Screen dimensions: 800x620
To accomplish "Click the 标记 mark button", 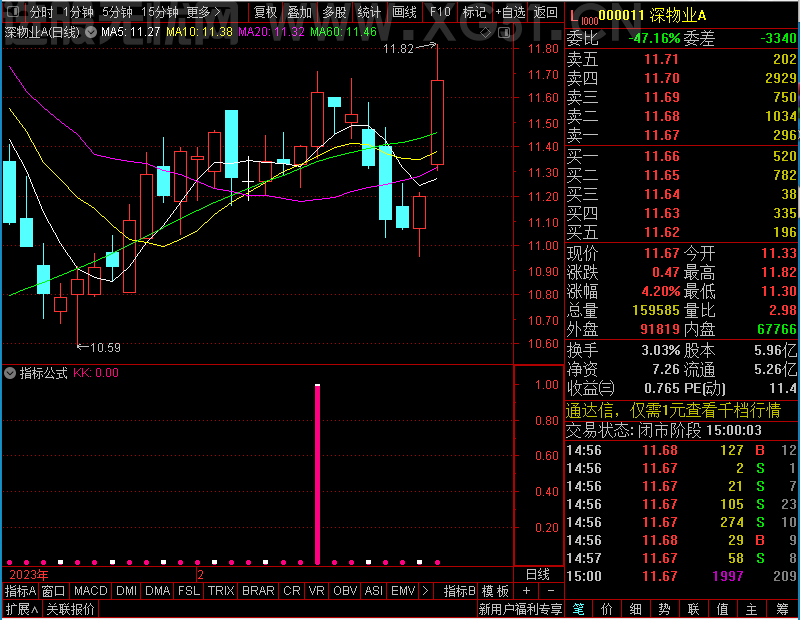I will tap(474, 12).
